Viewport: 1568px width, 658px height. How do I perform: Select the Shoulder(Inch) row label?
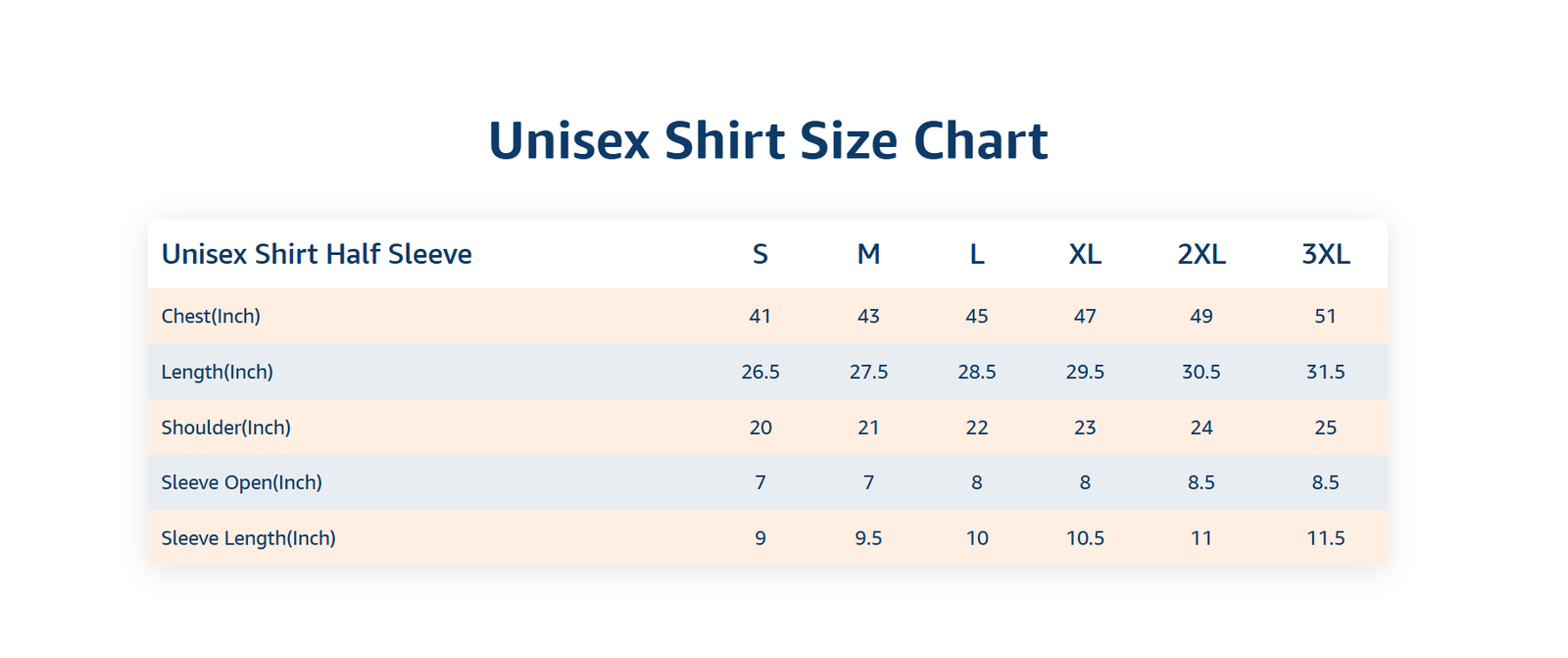click(226, 428)
